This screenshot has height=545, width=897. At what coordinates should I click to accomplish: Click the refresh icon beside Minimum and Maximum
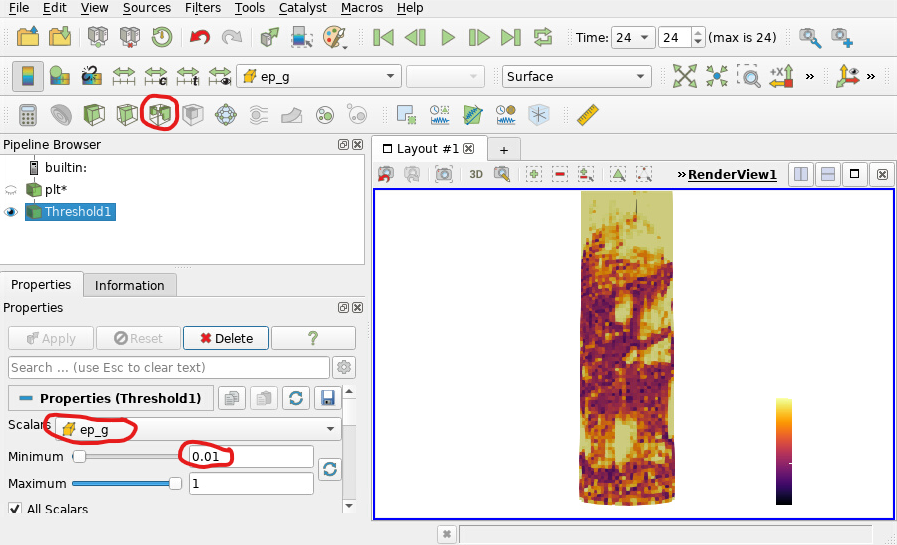click(x=330, y=470)
